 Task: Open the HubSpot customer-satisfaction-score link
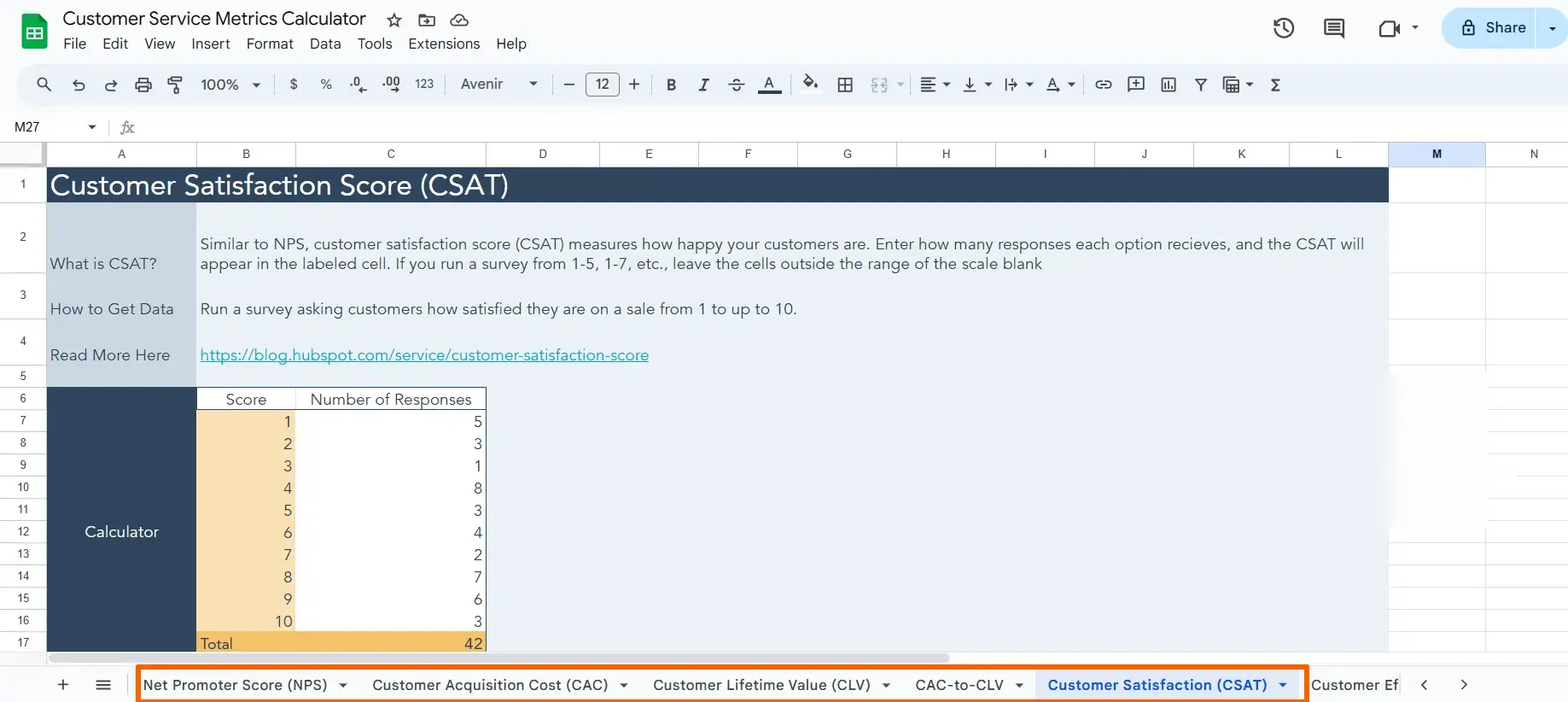point(424,355)
